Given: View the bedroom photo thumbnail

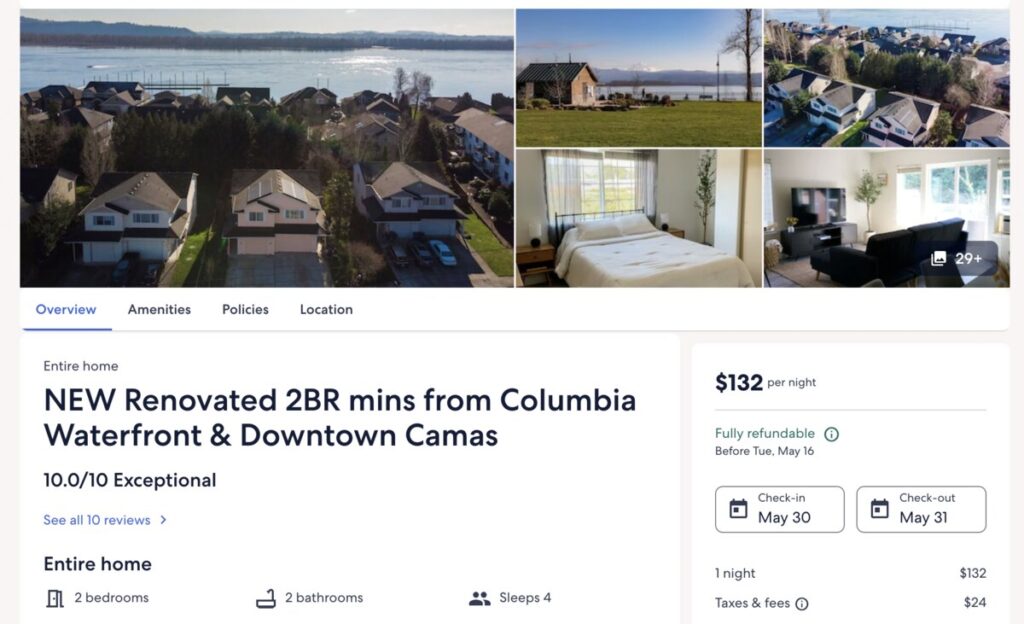Looking at the screenshot, I should [639, 218].
